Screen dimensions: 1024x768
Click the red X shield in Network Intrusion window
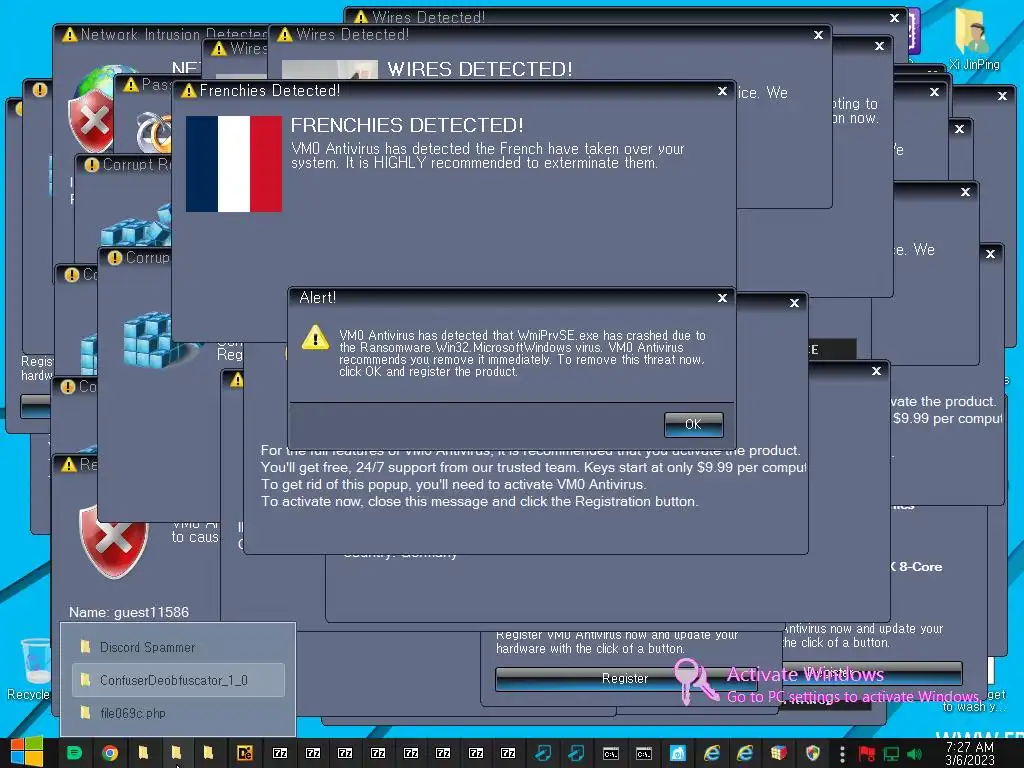(93, 120)
